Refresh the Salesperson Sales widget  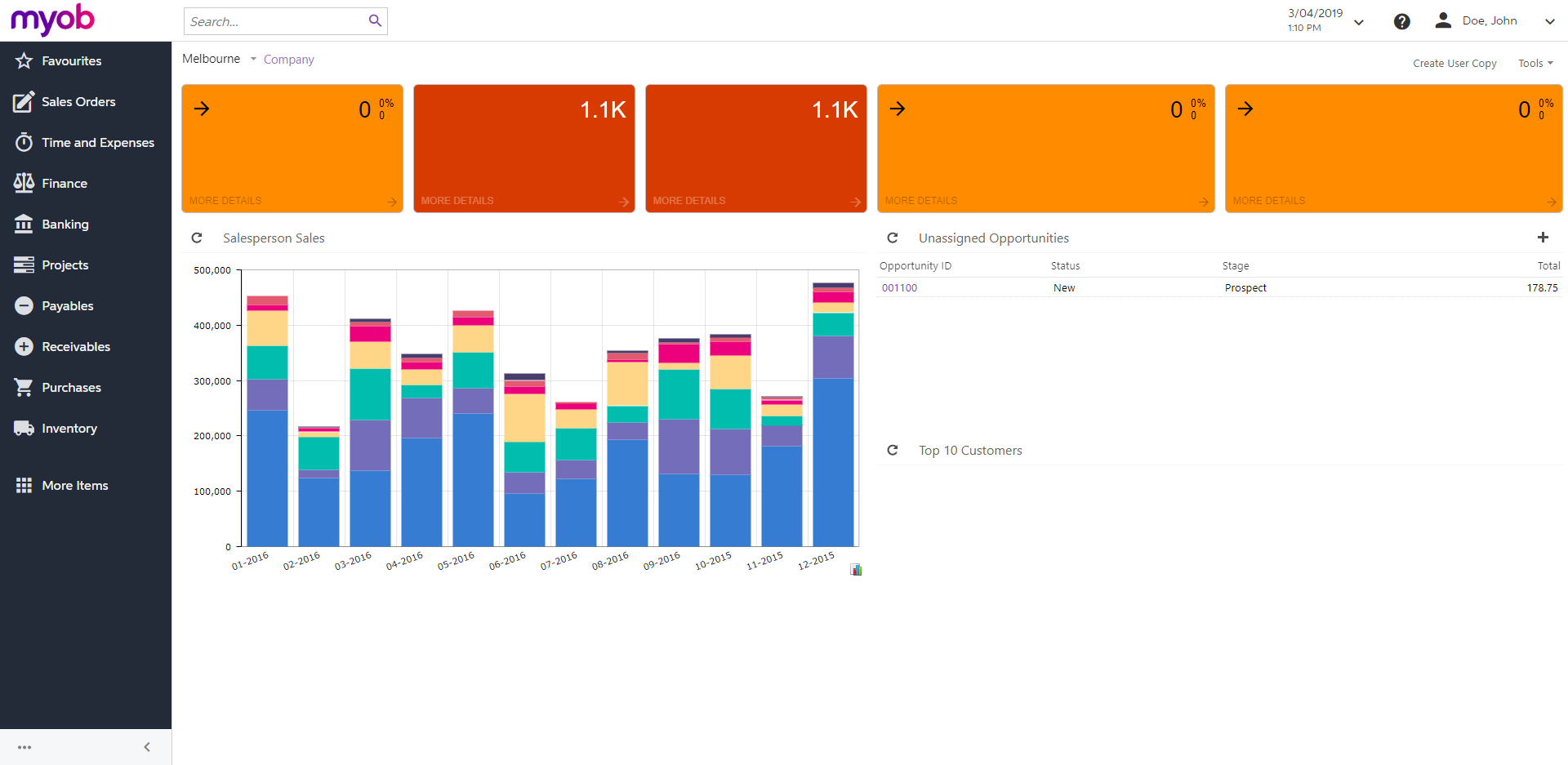[x=197, y=238]
